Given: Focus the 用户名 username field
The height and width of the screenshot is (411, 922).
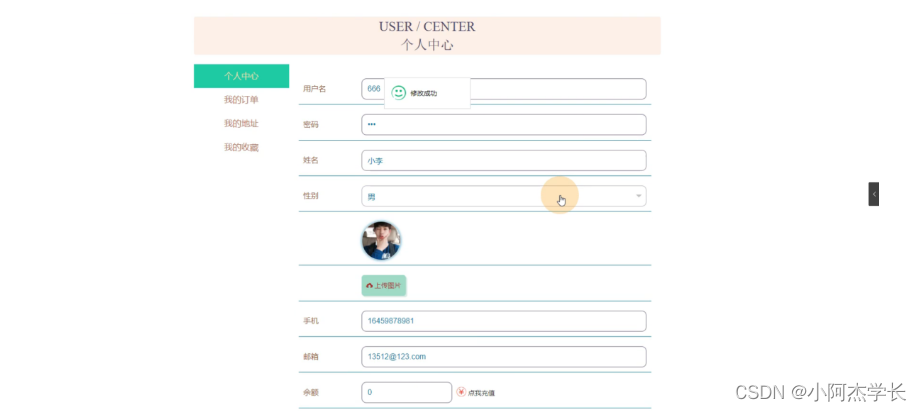Looking at the screenshot, I should coord(560,89).
